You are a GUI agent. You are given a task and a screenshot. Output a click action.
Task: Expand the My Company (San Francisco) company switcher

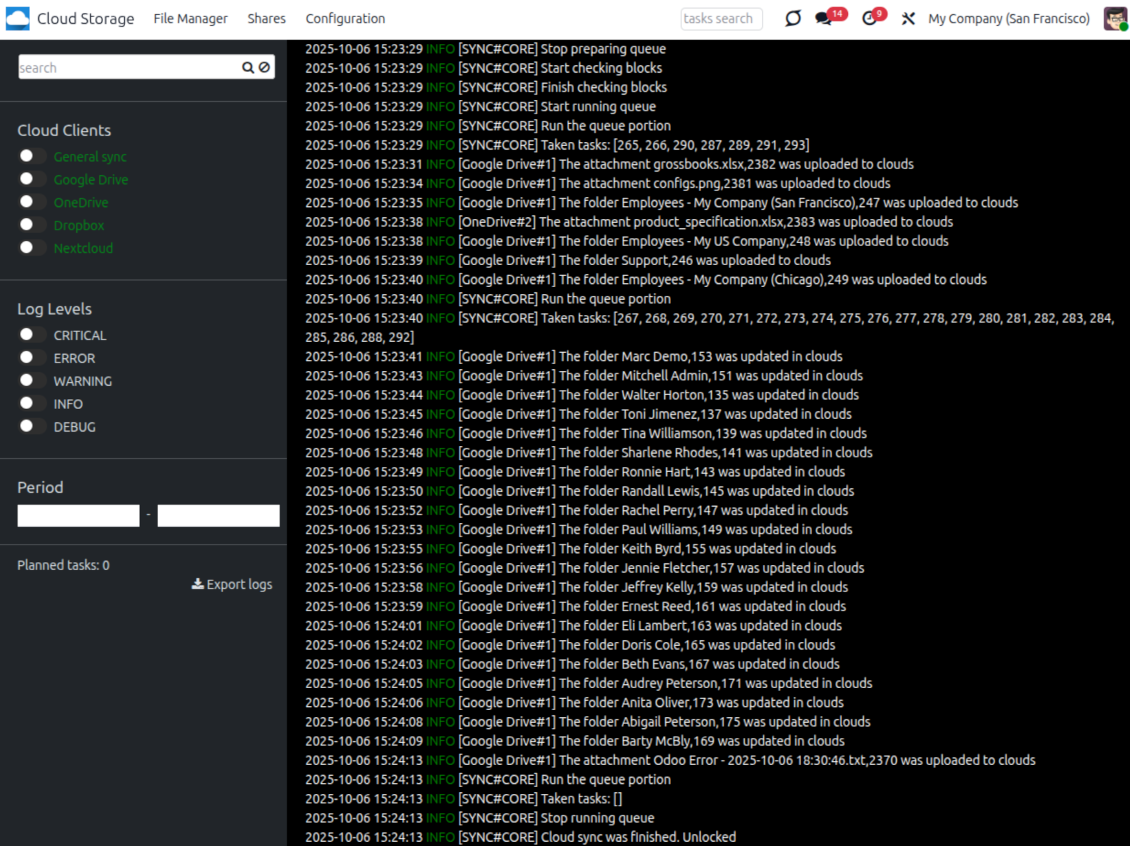click(1008, 19)
